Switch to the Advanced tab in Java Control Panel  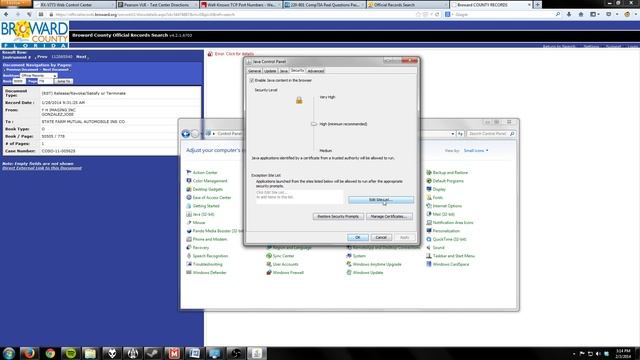click(316, 71)
